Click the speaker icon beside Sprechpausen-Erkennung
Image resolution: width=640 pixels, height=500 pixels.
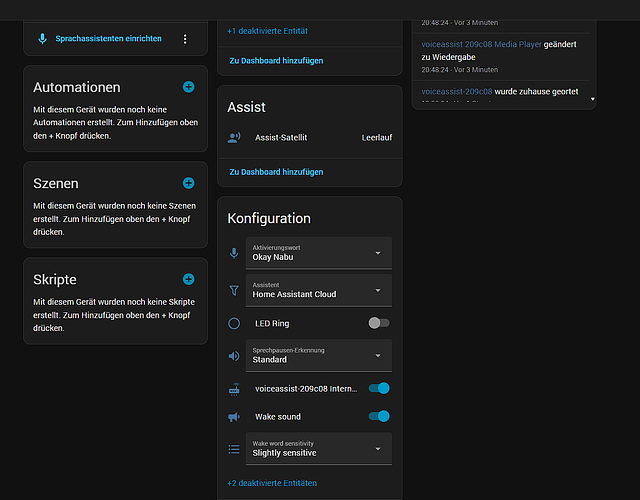coord(234,356)
